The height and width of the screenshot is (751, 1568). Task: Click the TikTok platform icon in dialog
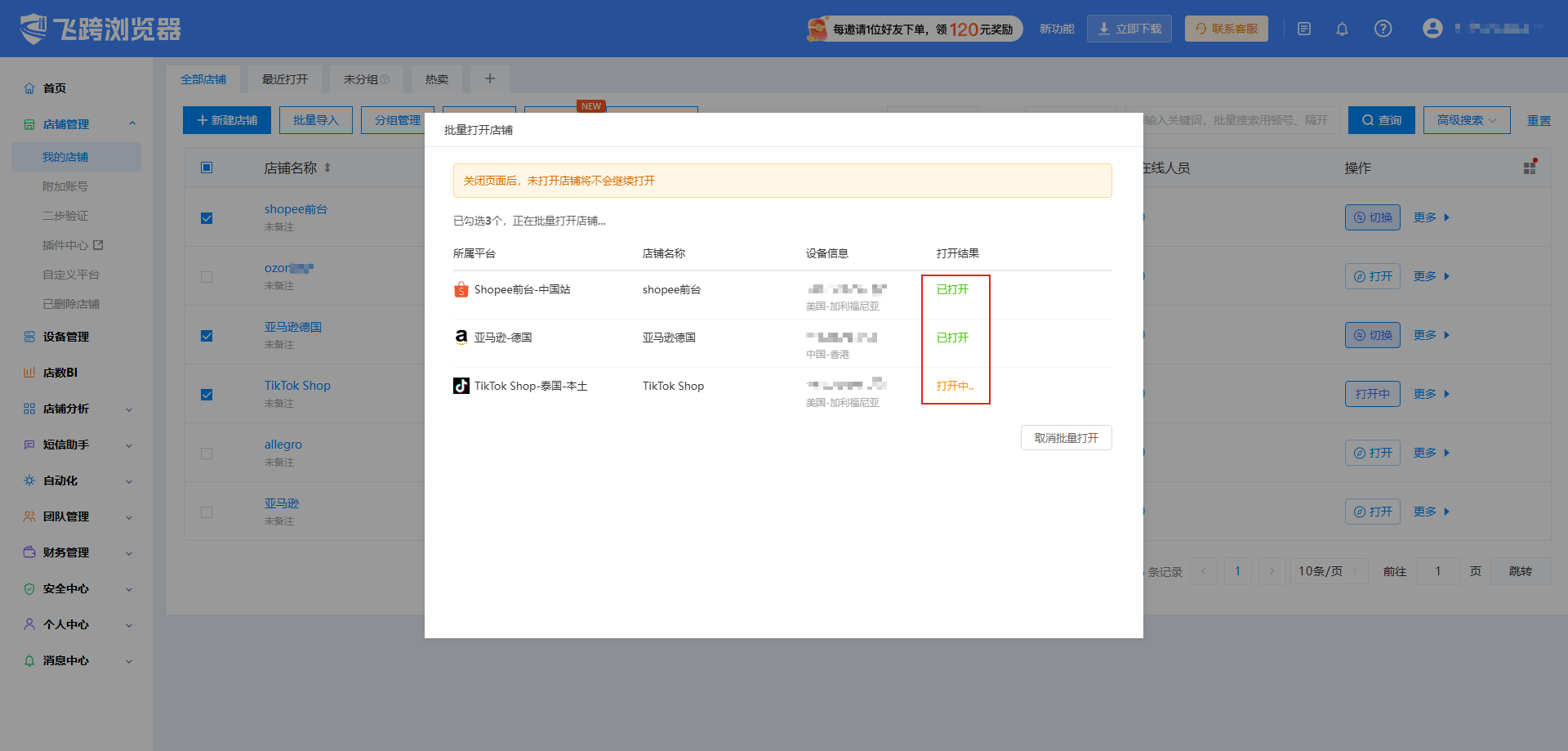(x=461, y=386)
